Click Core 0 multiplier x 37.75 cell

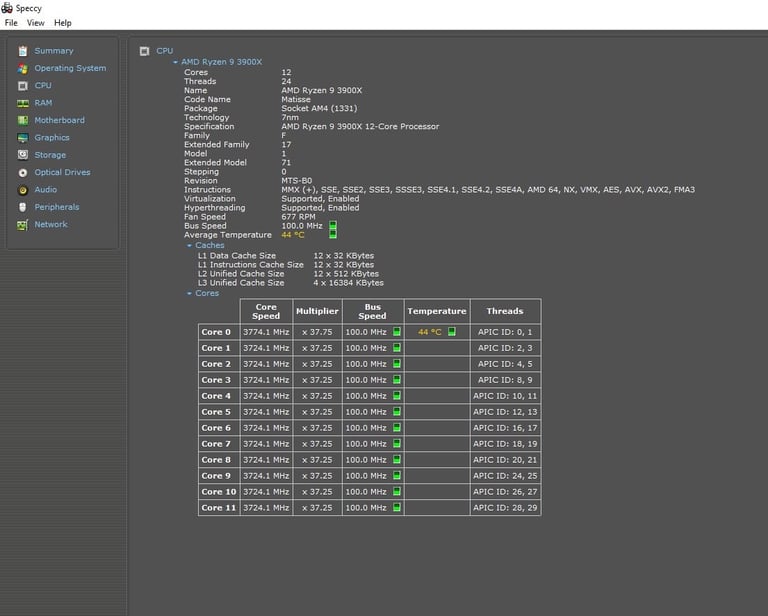pyautogui.click(x=317, y=332)
